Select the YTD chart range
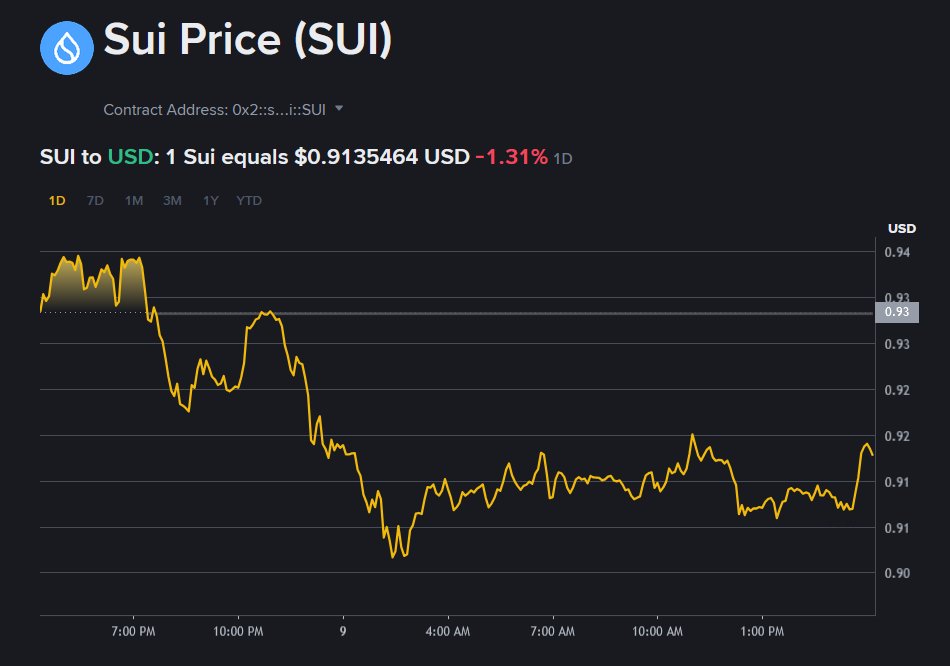This screenshot has width=950, height=666. [249, 200]
